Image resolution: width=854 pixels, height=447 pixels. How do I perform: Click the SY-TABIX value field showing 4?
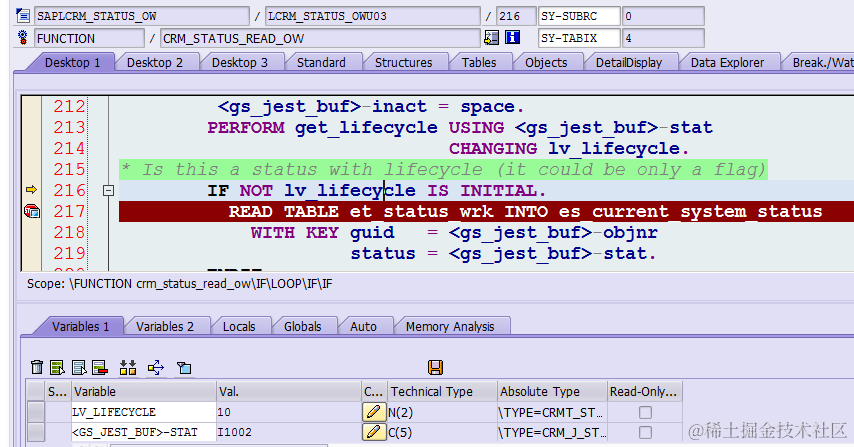coord(663,38)
